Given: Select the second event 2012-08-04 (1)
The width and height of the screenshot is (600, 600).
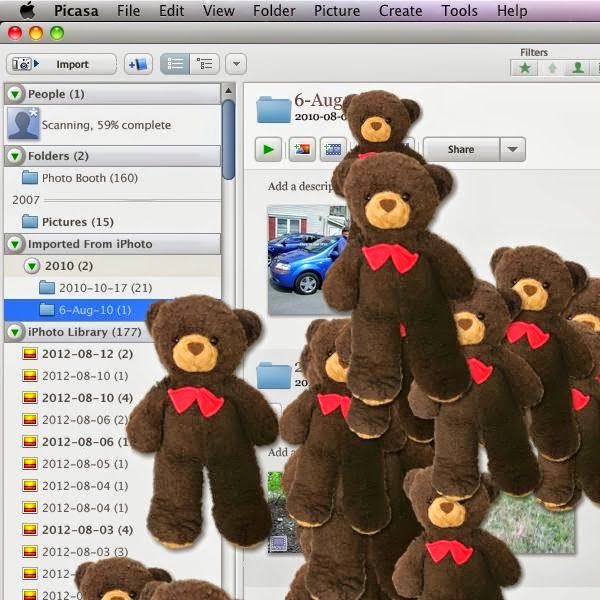Looking at the screenshot, I should pyautogui.click(x=75, y=508).
